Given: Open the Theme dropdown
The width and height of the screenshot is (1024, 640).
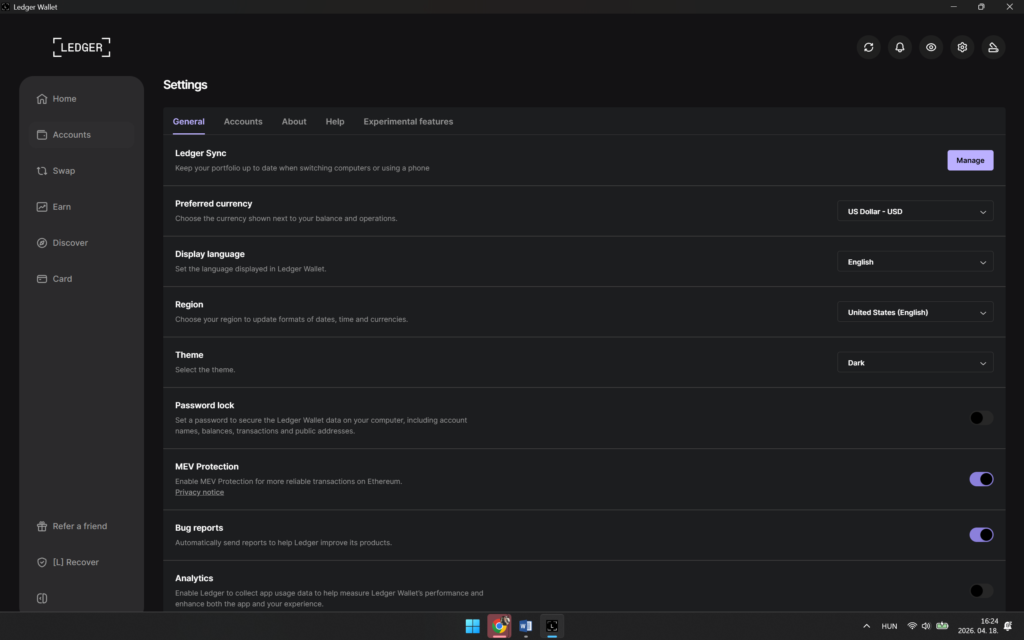Looking at the screenshot, I should pyautogui.click(x=915, y=362).
